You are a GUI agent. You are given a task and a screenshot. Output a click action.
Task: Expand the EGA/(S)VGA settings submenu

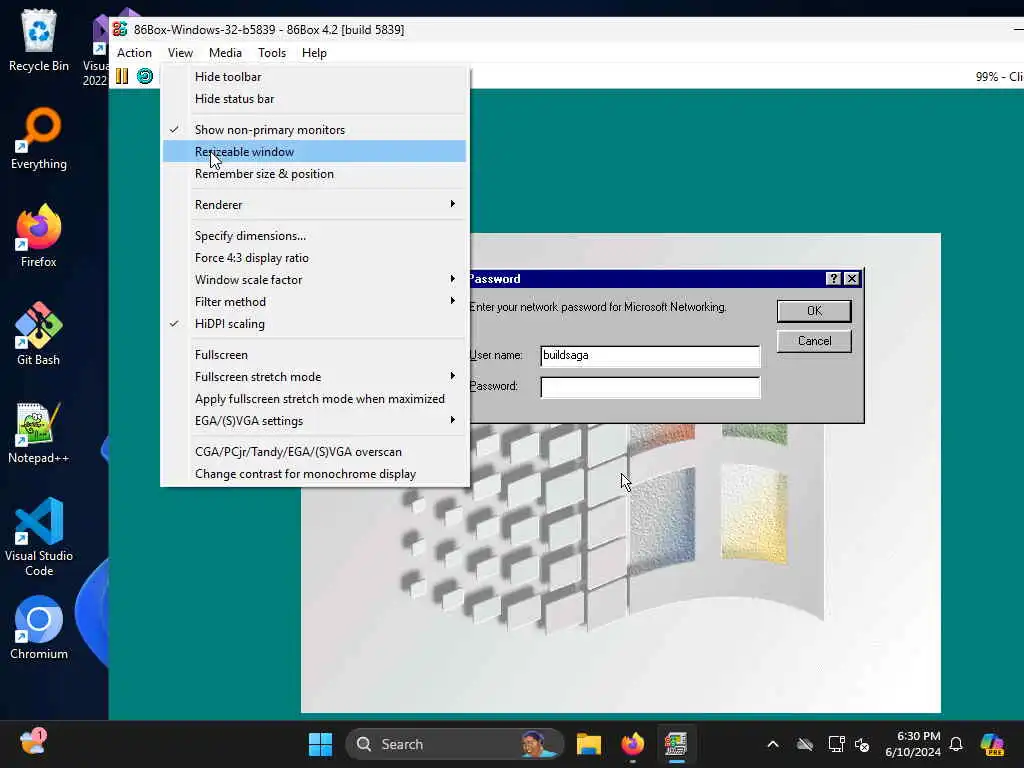tap(314, 421)
